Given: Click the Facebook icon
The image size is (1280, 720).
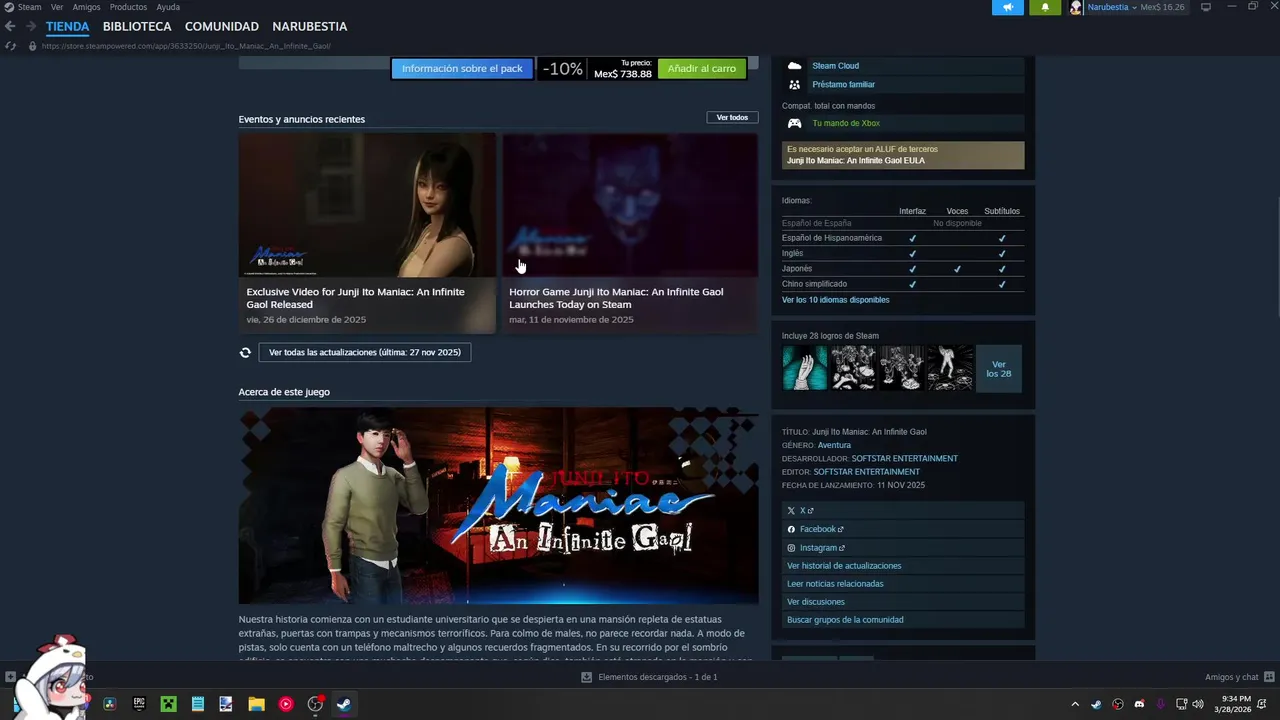Looking at the screenshot, I should (791, 529).
